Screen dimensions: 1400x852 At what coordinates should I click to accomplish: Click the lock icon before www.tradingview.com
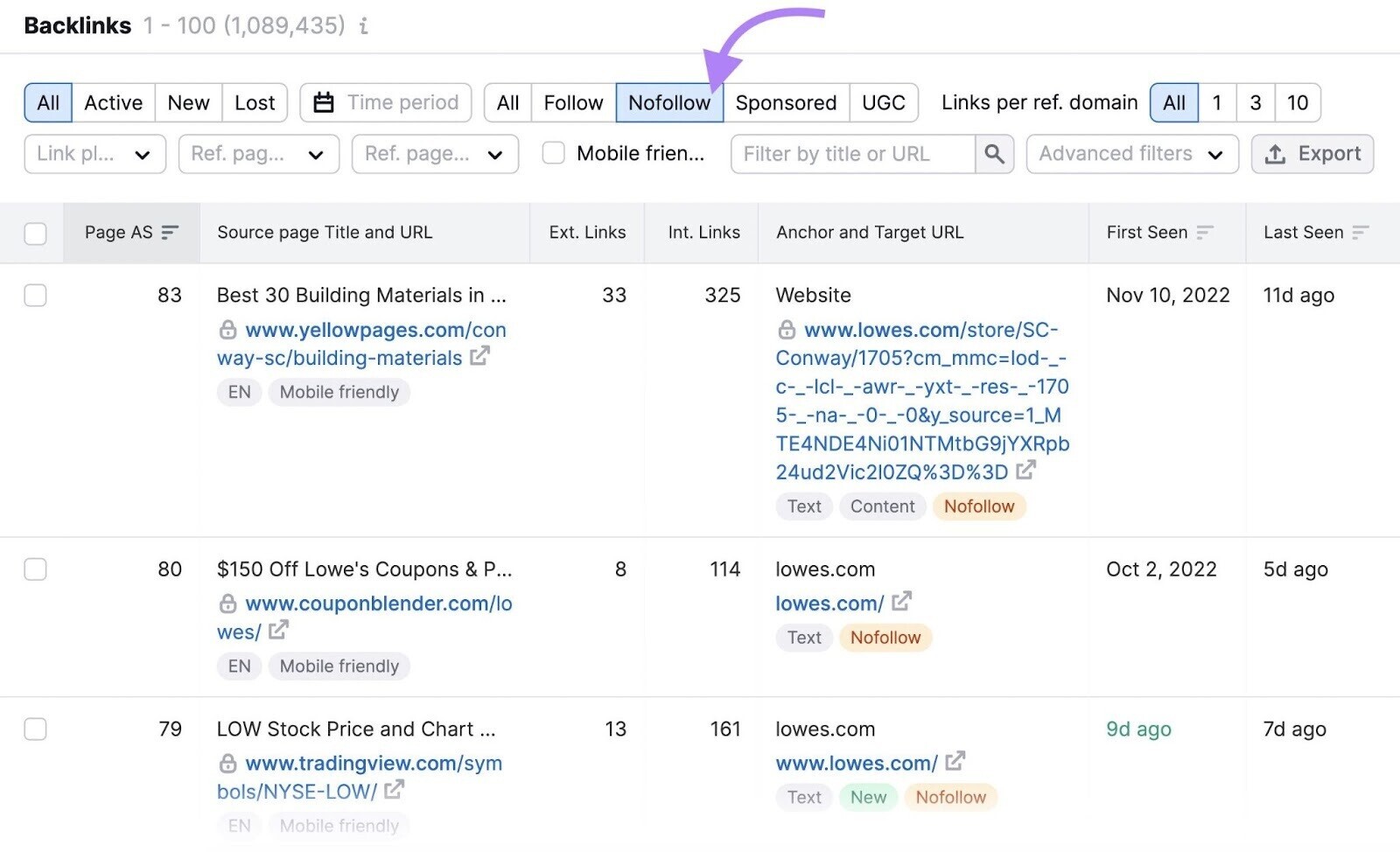pos(227,764)
